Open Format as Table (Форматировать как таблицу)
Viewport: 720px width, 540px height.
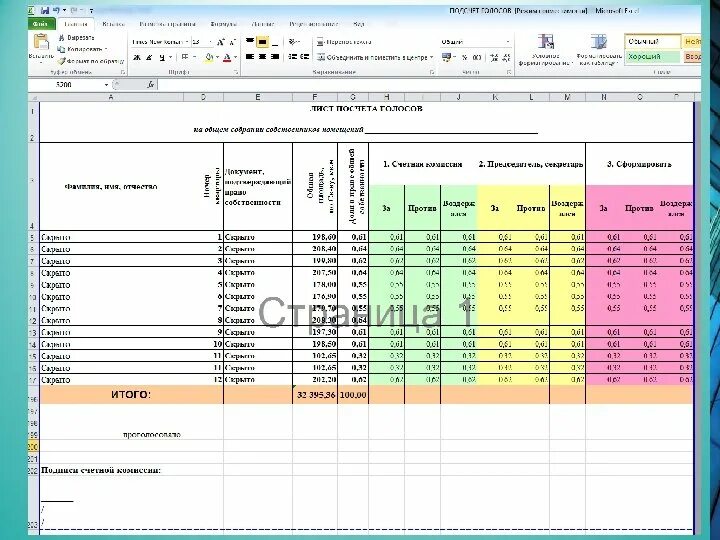pyautogui.click(x=598, y=50)
